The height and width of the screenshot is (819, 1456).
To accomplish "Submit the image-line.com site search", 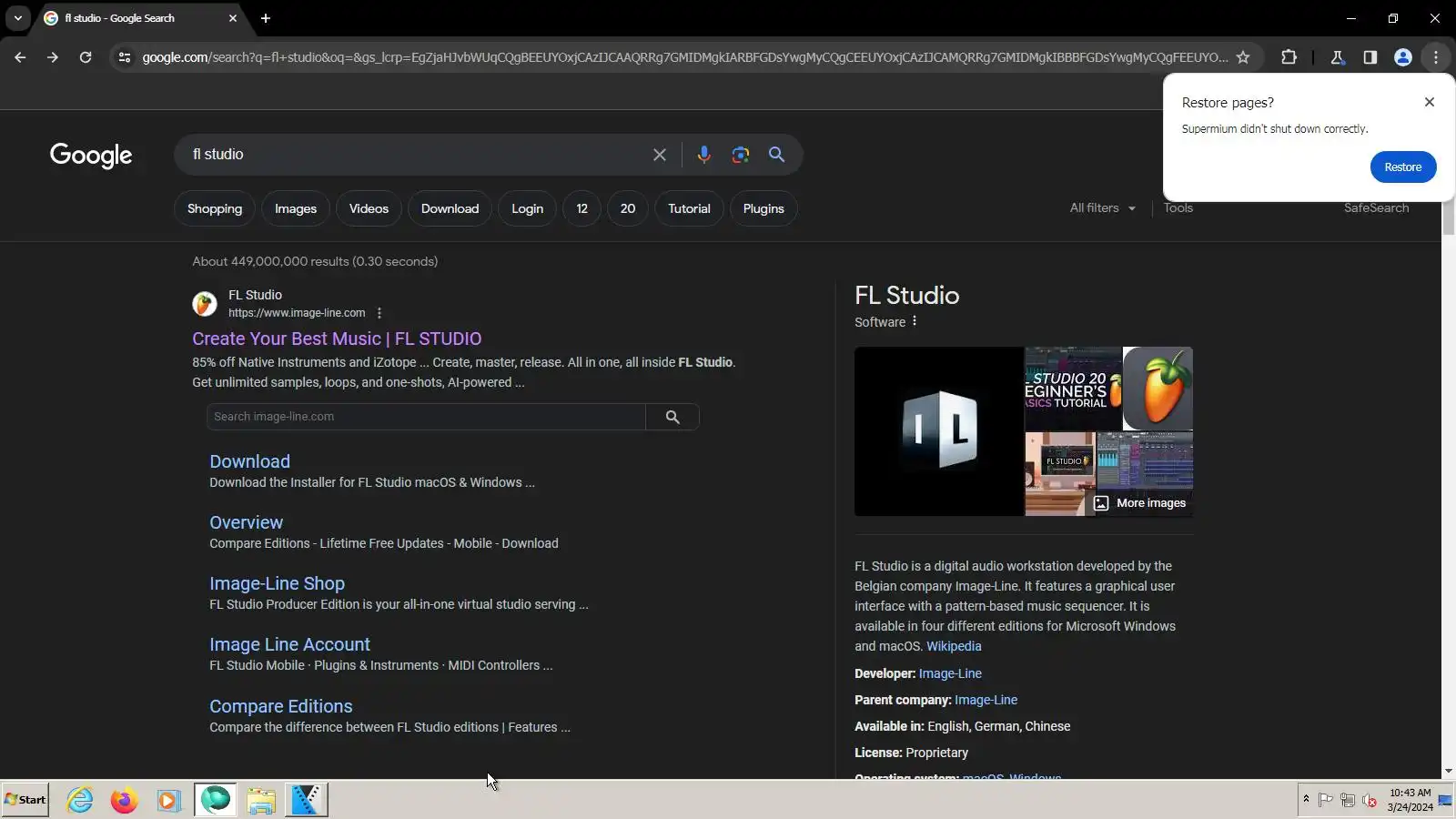I will pyautogui.click(x=672, y=417).
